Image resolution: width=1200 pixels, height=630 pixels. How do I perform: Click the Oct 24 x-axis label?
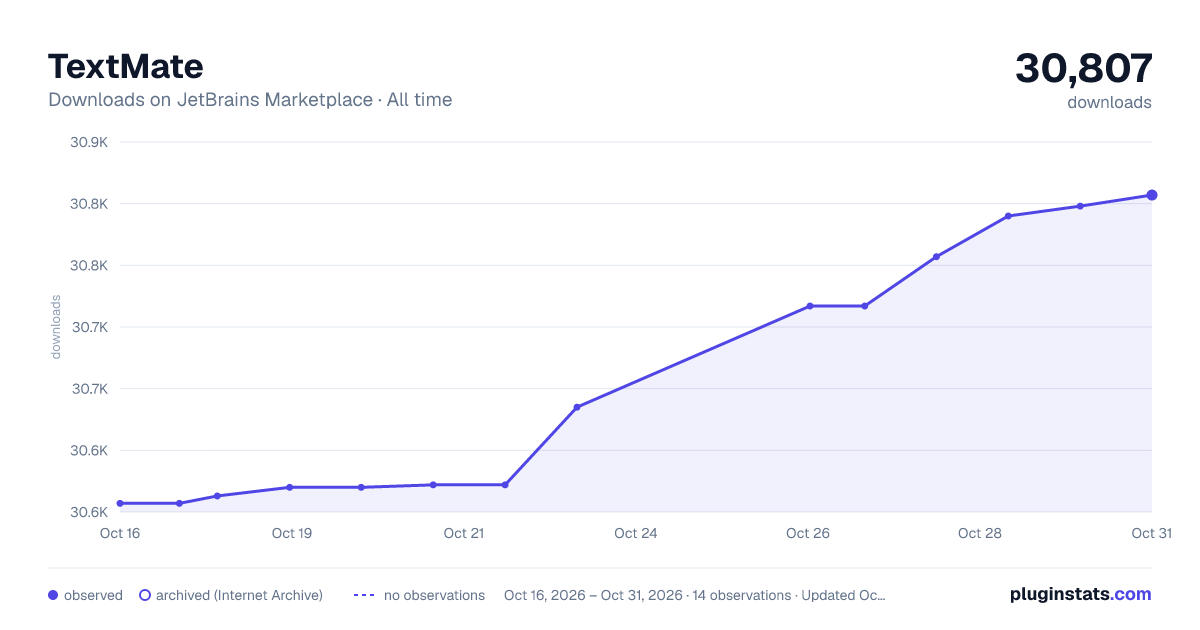point(636,533)
